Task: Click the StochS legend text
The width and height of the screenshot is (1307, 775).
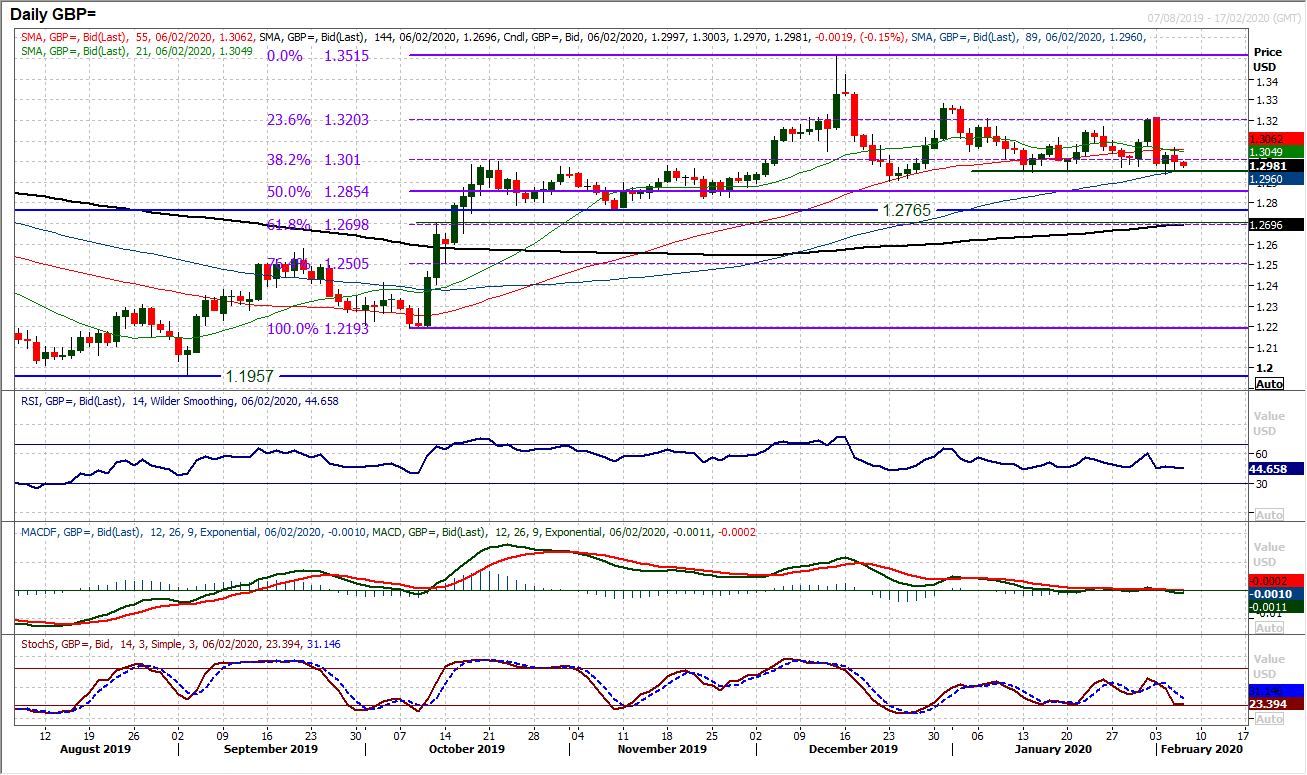Action: click(x=180, y=644)
